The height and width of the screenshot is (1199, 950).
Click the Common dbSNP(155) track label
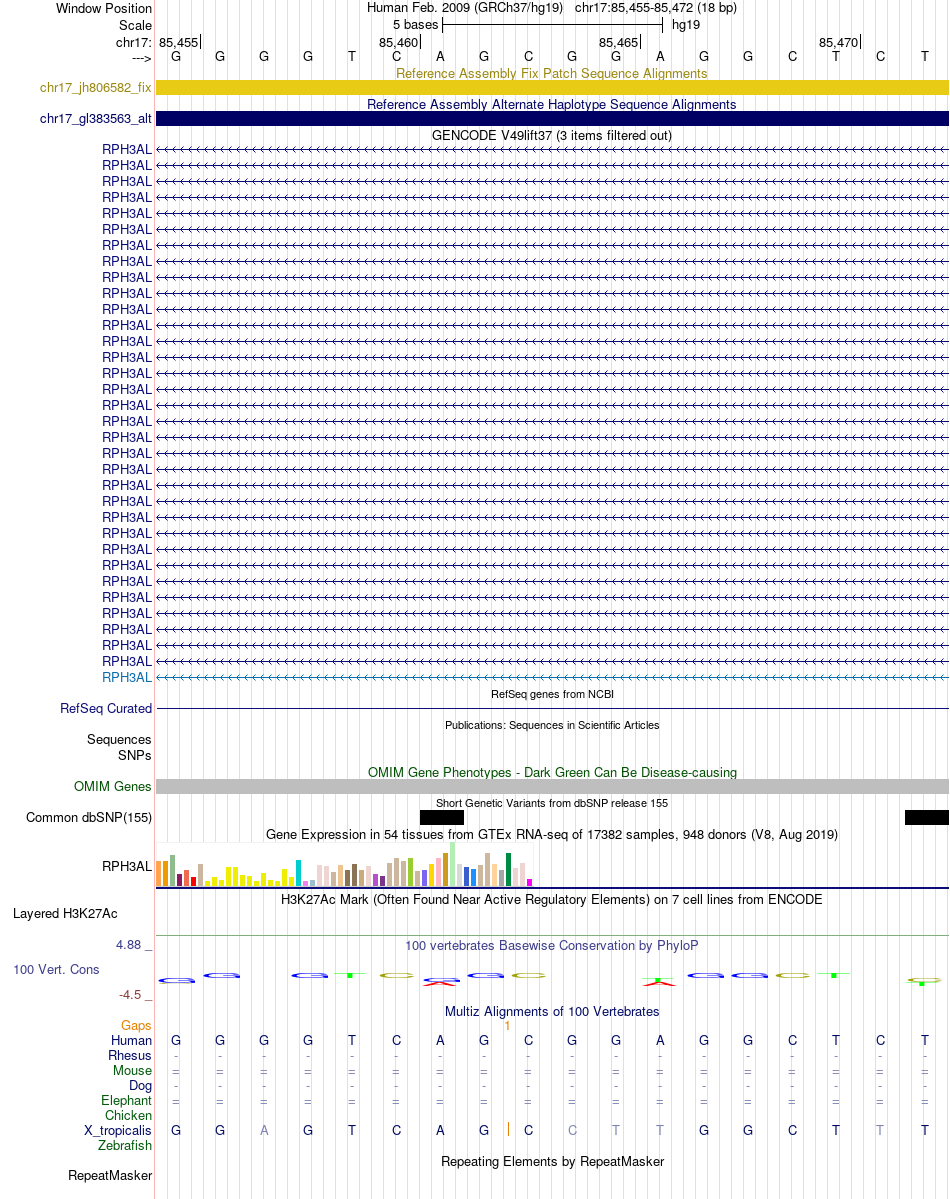click(89, 817)
